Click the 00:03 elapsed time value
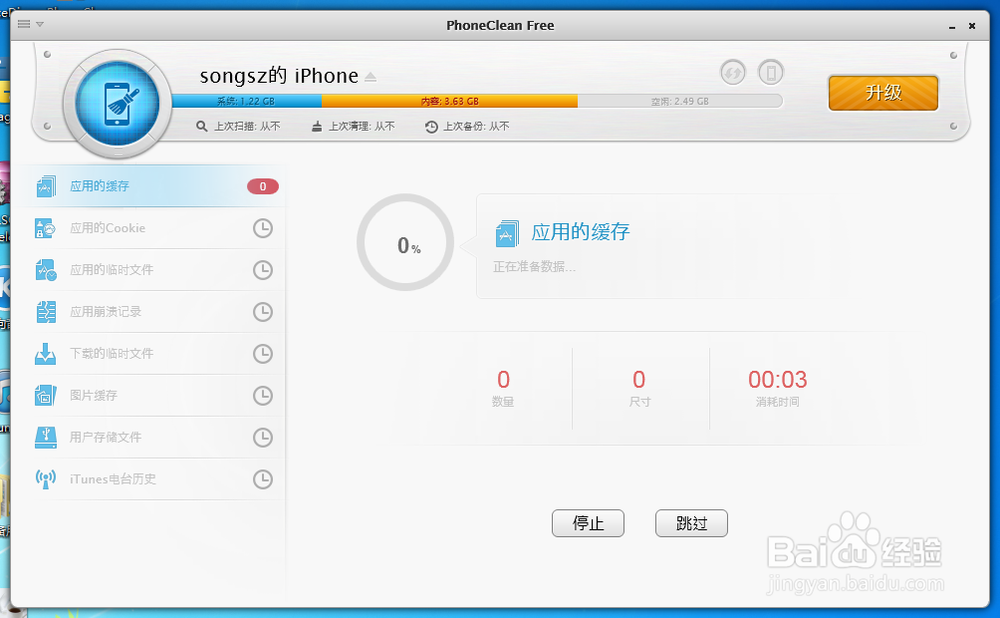1000x618 pixels. click(x=777, y=379)
